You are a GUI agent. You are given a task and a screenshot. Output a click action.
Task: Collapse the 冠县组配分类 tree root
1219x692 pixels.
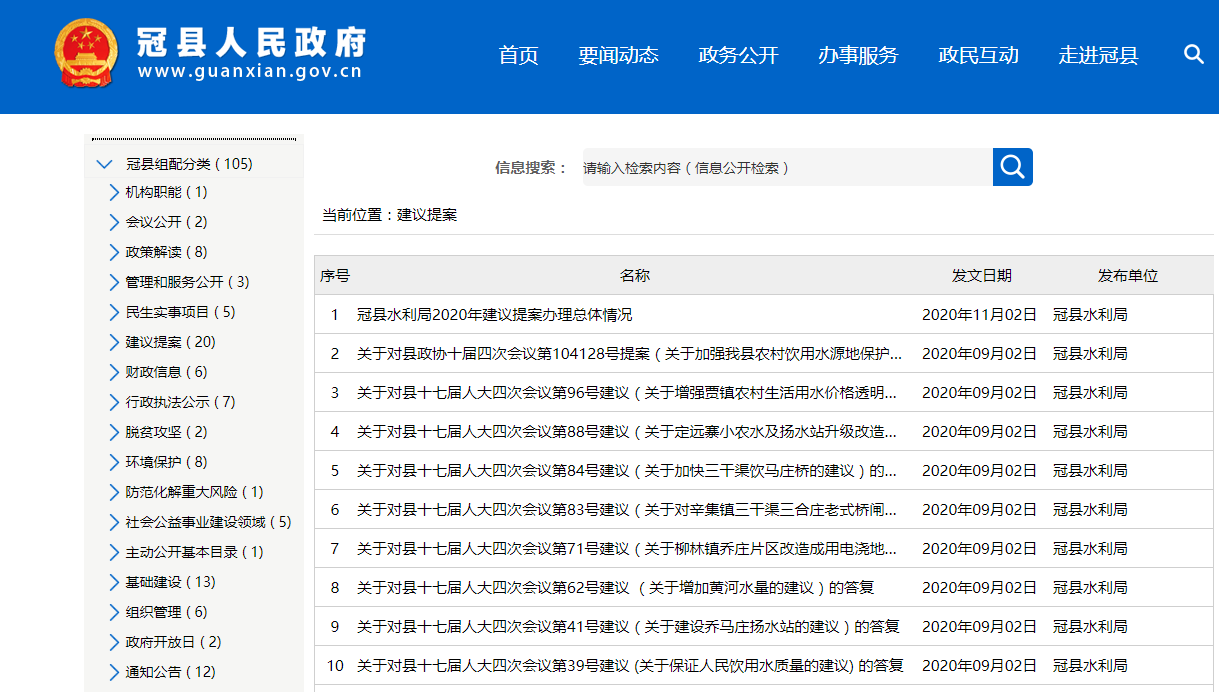104,164
